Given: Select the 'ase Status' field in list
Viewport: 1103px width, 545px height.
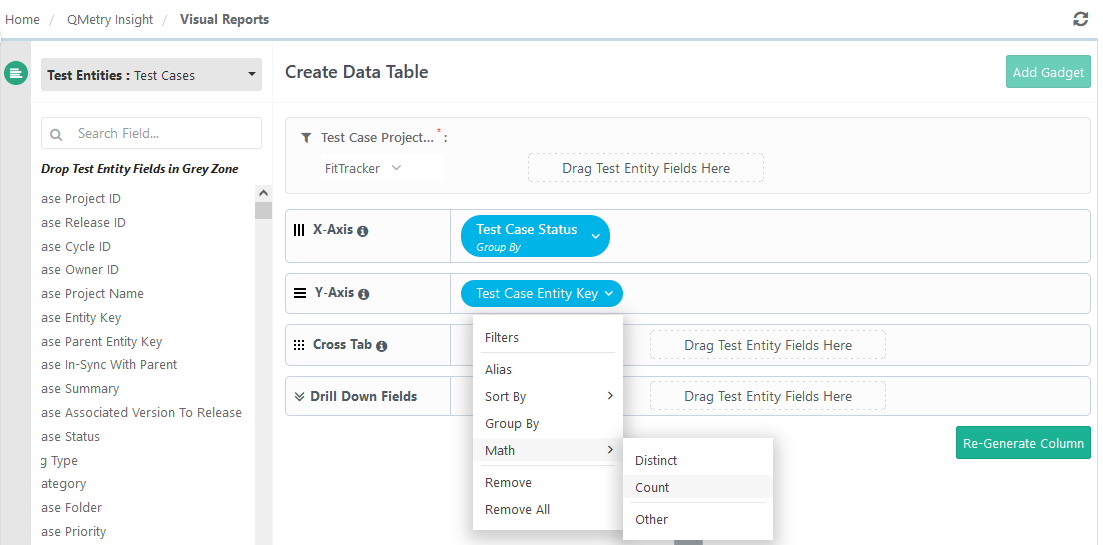Looking at the screenshot, I should click(70, 437).
